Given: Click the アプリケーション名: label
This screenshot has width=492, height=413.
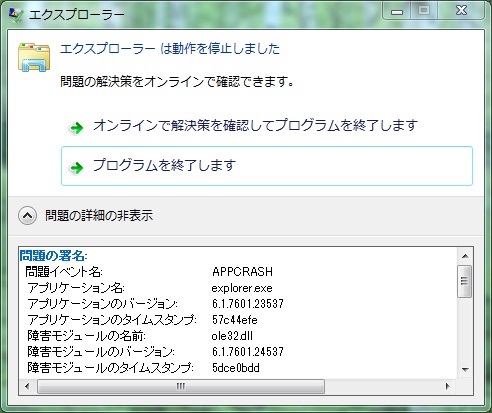Looking at the screenshot, I should (76, 288).
